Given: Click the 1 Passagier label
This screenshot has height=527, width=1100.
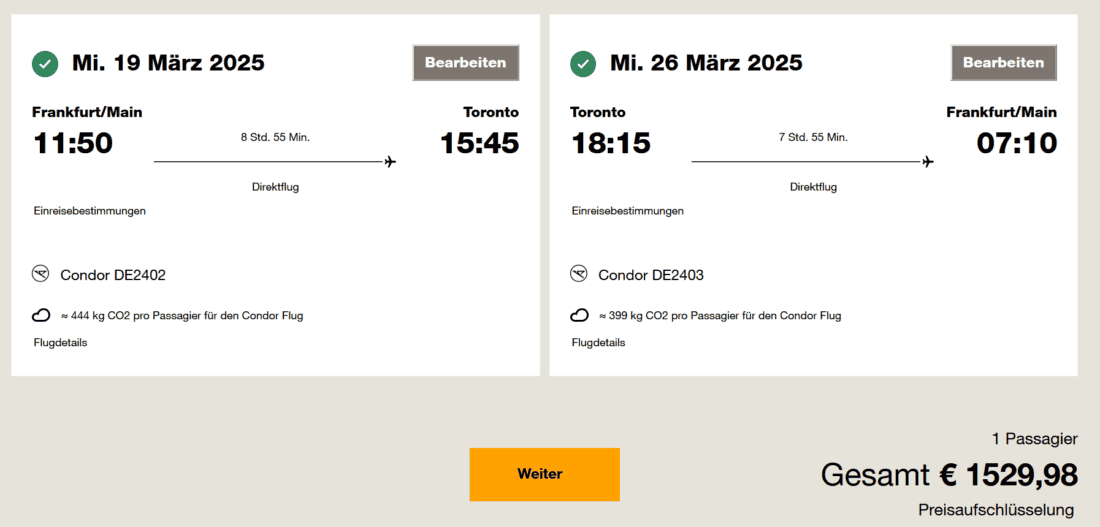Looking at the screenshot, I should 1034,439.
